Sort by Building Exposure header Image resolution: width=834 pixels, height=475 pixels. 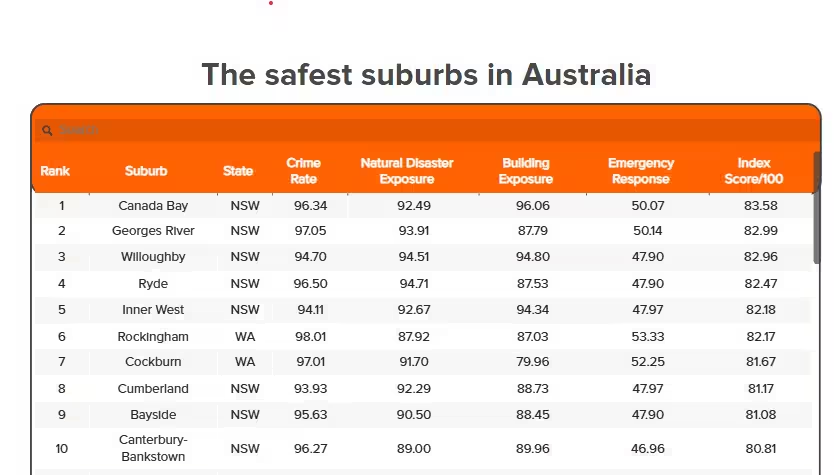coord(526,171)
